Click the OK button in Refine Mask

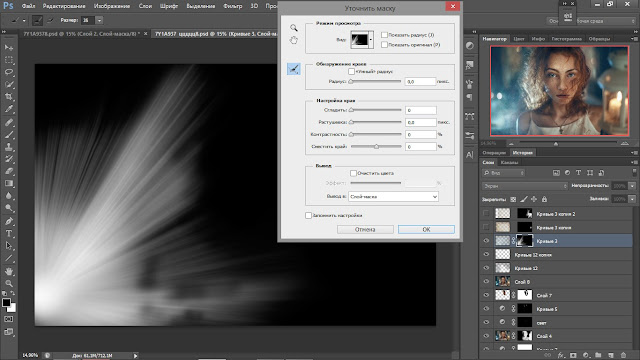click(426, 229)
